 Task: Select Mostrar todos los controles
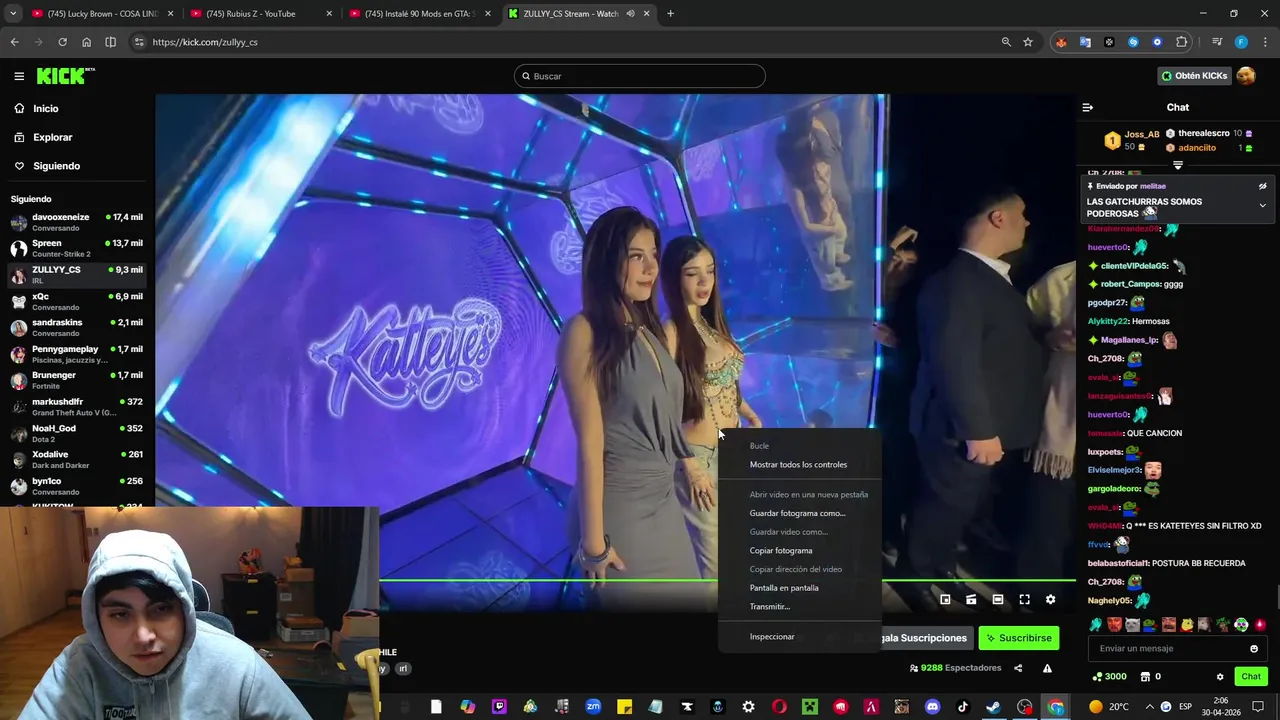(x=798, y=465)
